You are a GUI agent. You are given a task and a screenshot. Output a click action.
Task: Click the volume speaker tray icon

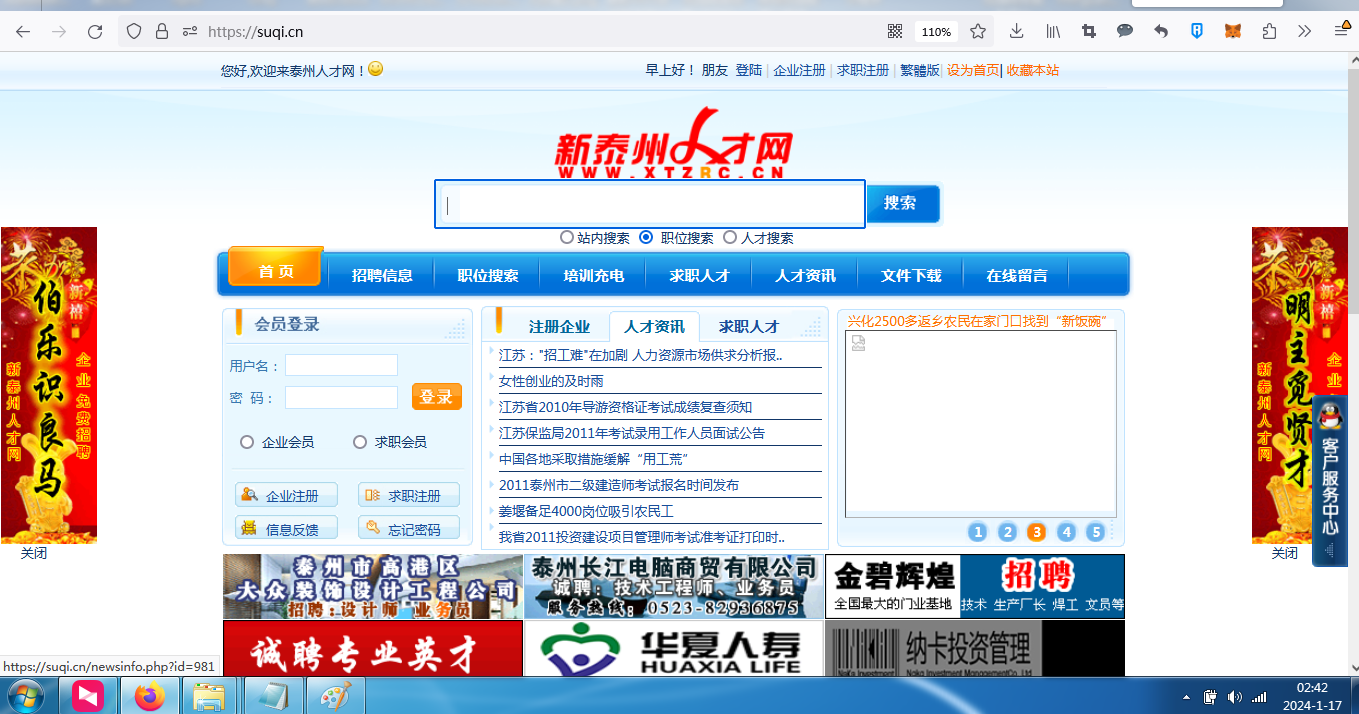1235,696
